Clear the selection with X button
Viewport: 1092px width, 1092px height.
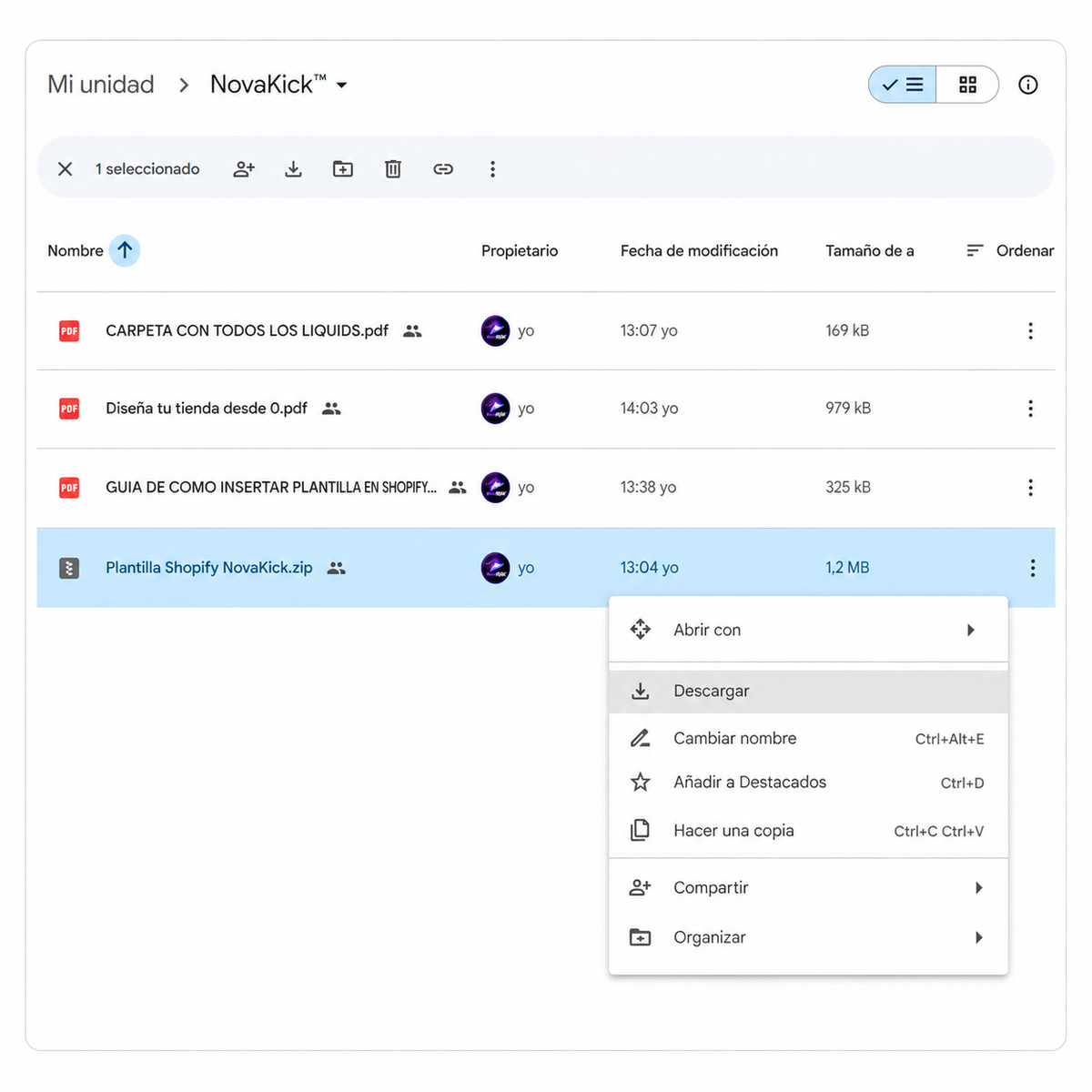[x=66, y=169]
